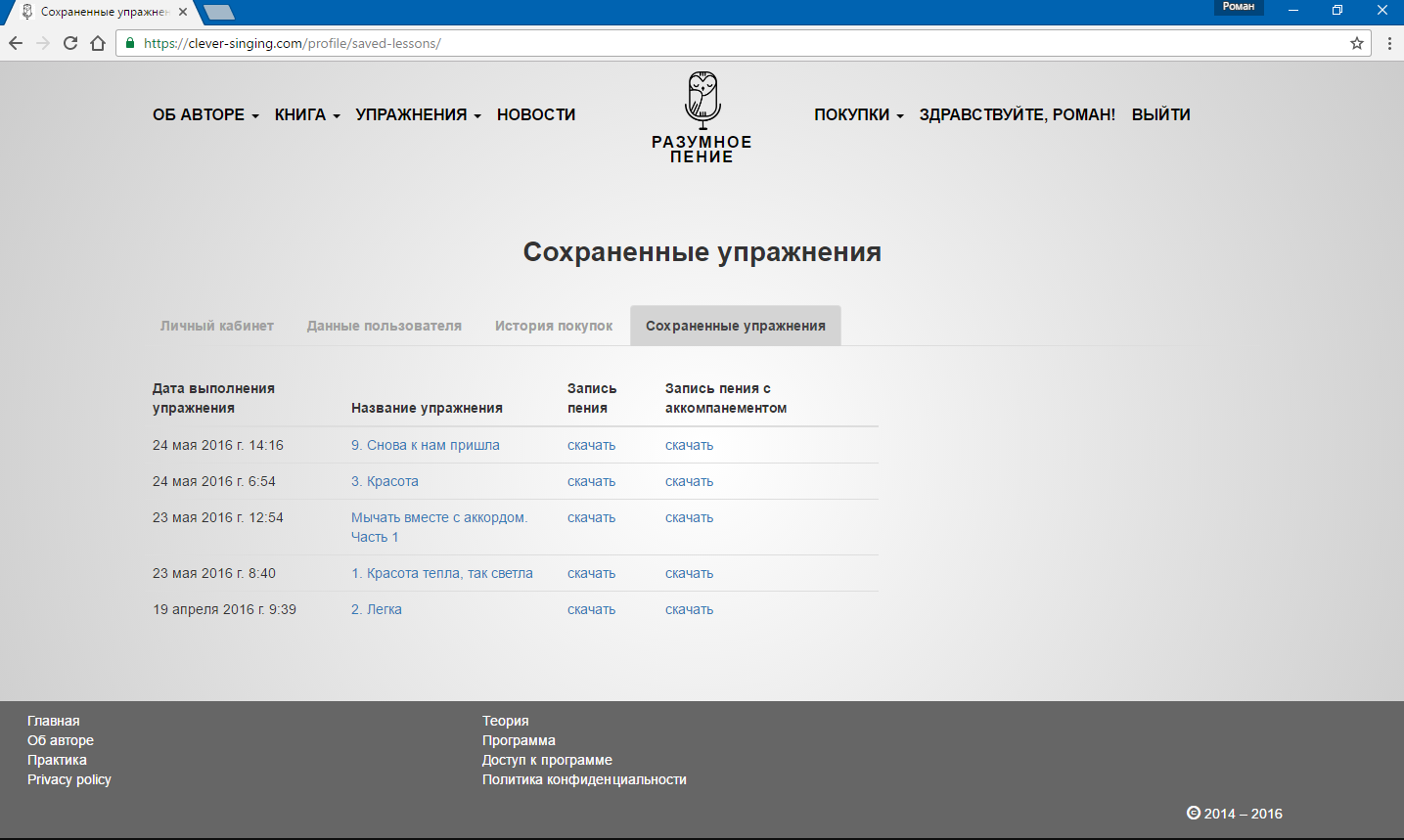This screenshot has width=1404, height=840.
Task: Switch to the Данные пользователя tab
Action: 385,326
